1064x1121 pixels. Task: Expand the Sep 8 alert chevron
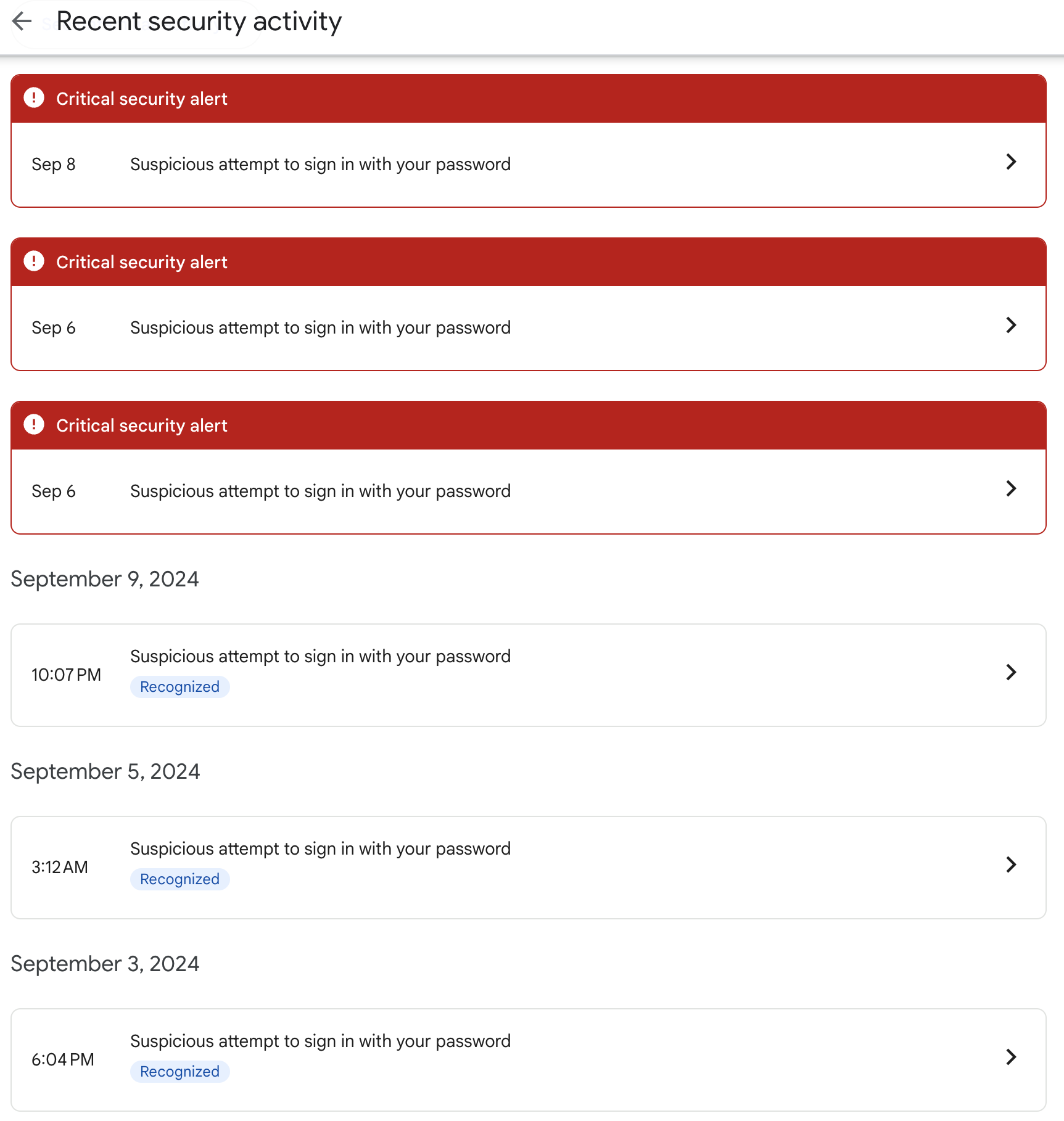click(1010, 162)
